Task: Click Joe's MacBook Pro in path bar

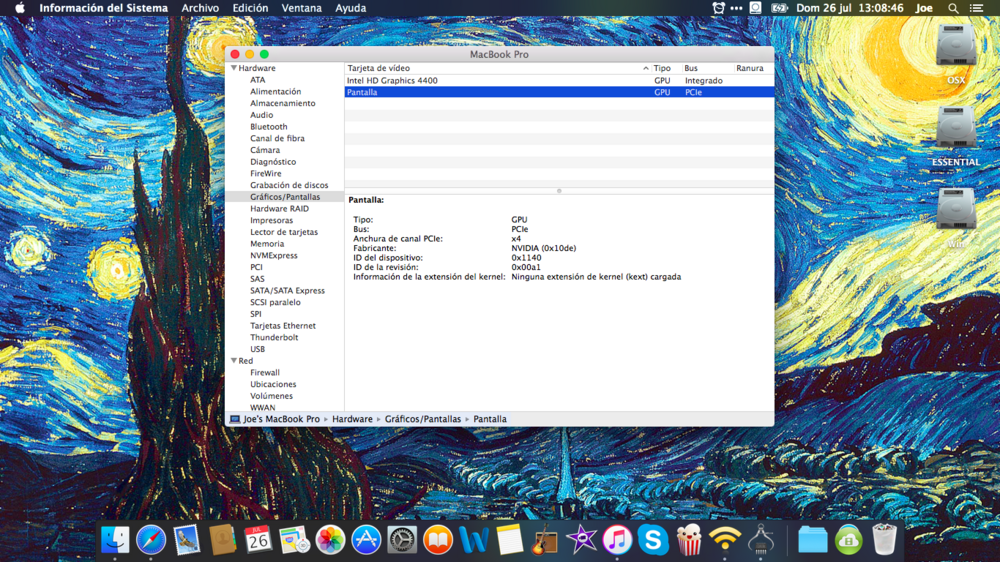Action: [281, 419]
